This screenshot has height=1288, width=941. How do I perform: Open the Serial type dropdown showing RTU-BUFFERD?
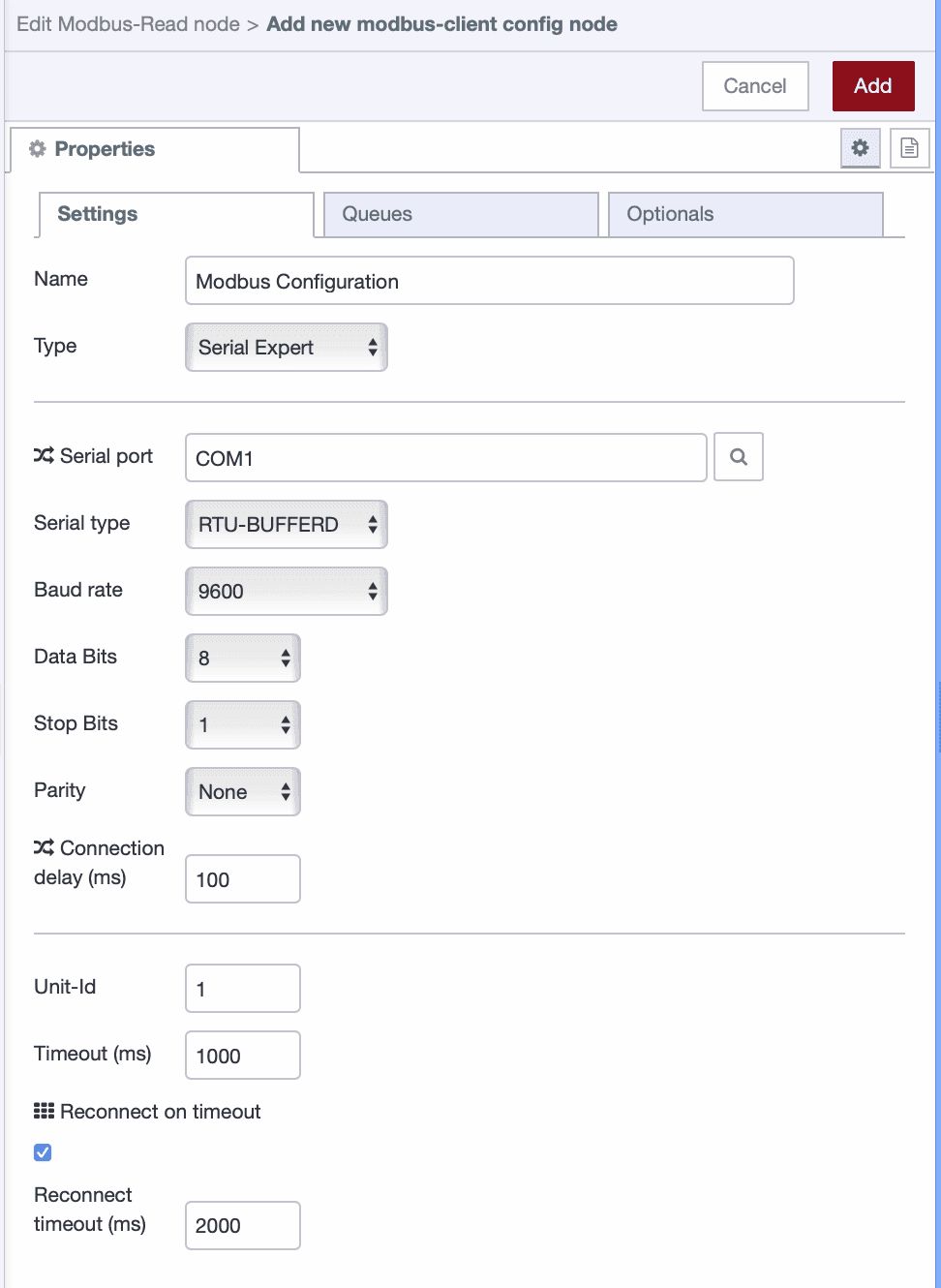pos(286,524)
